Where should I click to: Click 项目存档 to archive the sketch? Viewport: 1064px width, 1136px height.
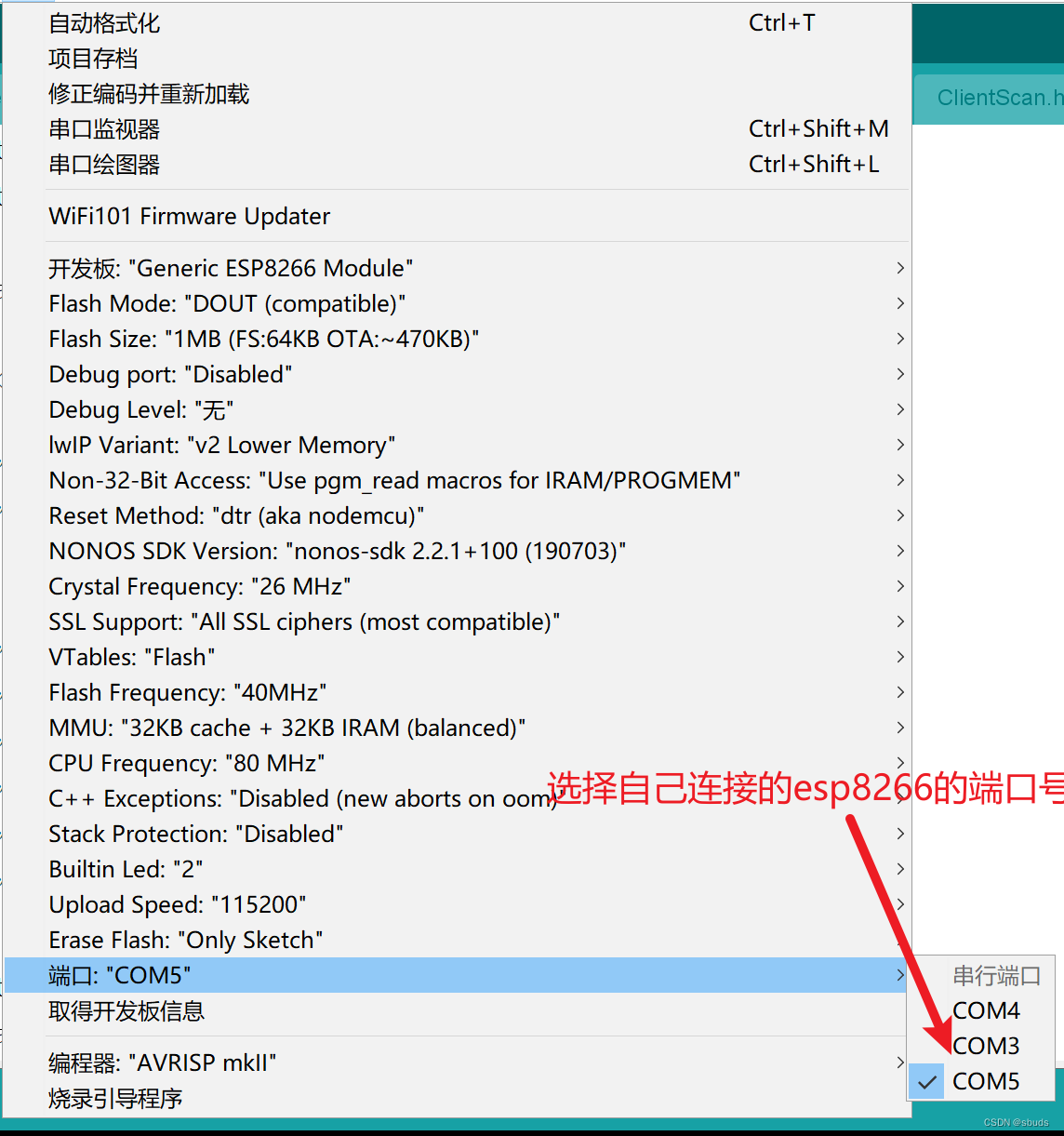tap(92, 58)
